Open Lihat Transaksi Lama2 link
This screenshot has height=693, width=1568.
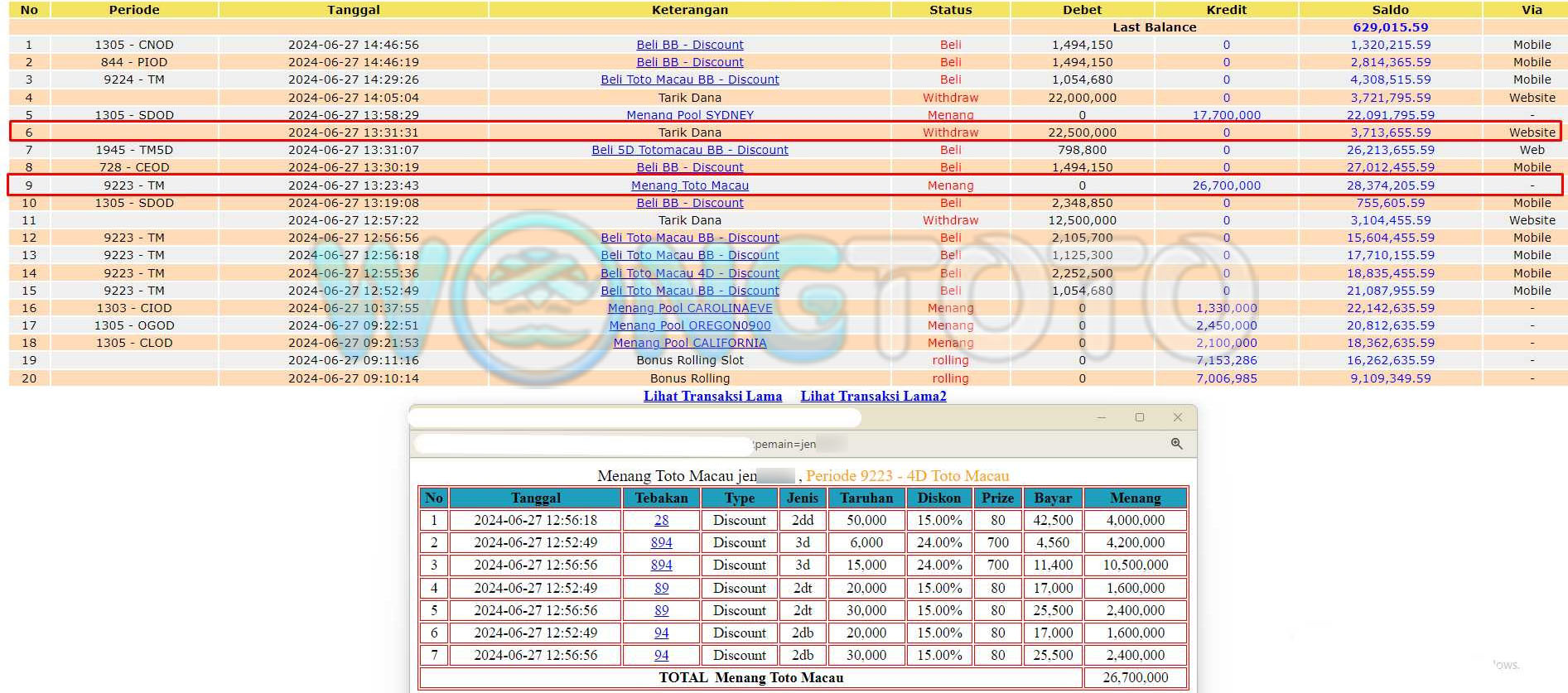(x=873, y=396)
